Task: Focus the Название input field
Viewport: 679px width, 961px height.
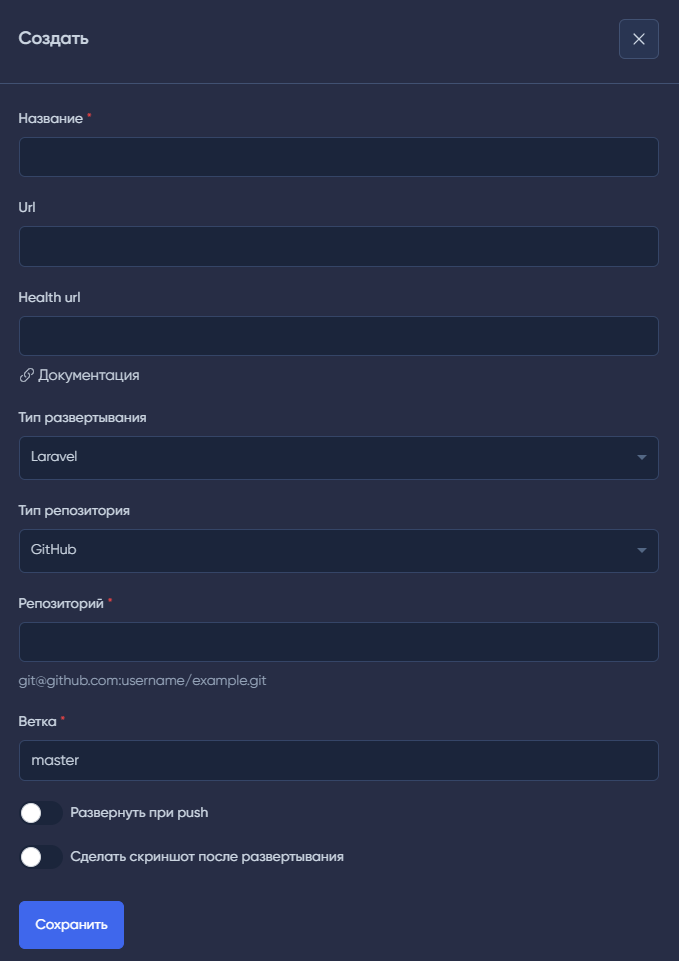Action: [x=338, y=157]
